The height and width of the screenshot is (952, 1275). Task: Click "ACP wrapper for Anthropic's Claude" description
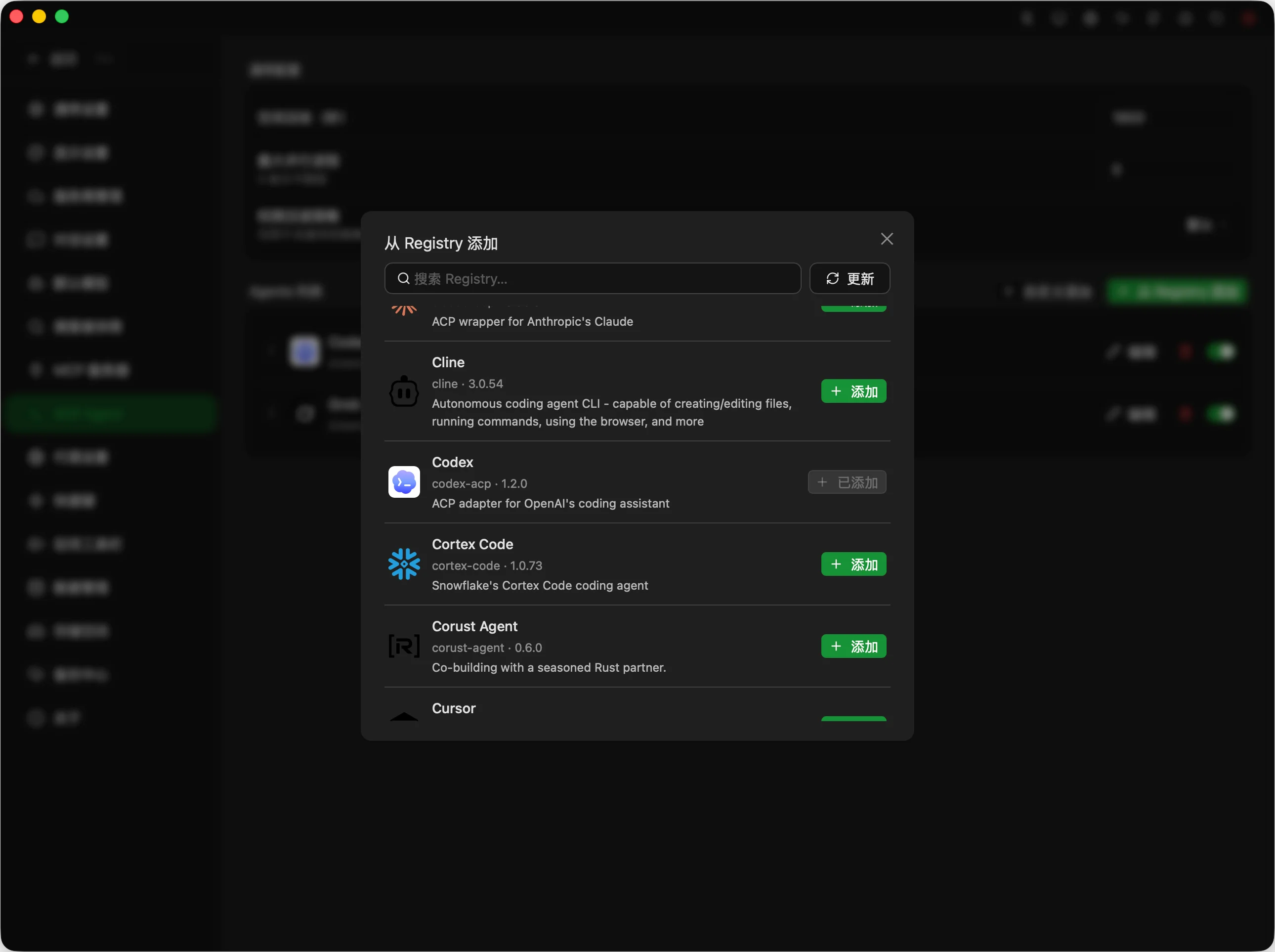(532, 322)
